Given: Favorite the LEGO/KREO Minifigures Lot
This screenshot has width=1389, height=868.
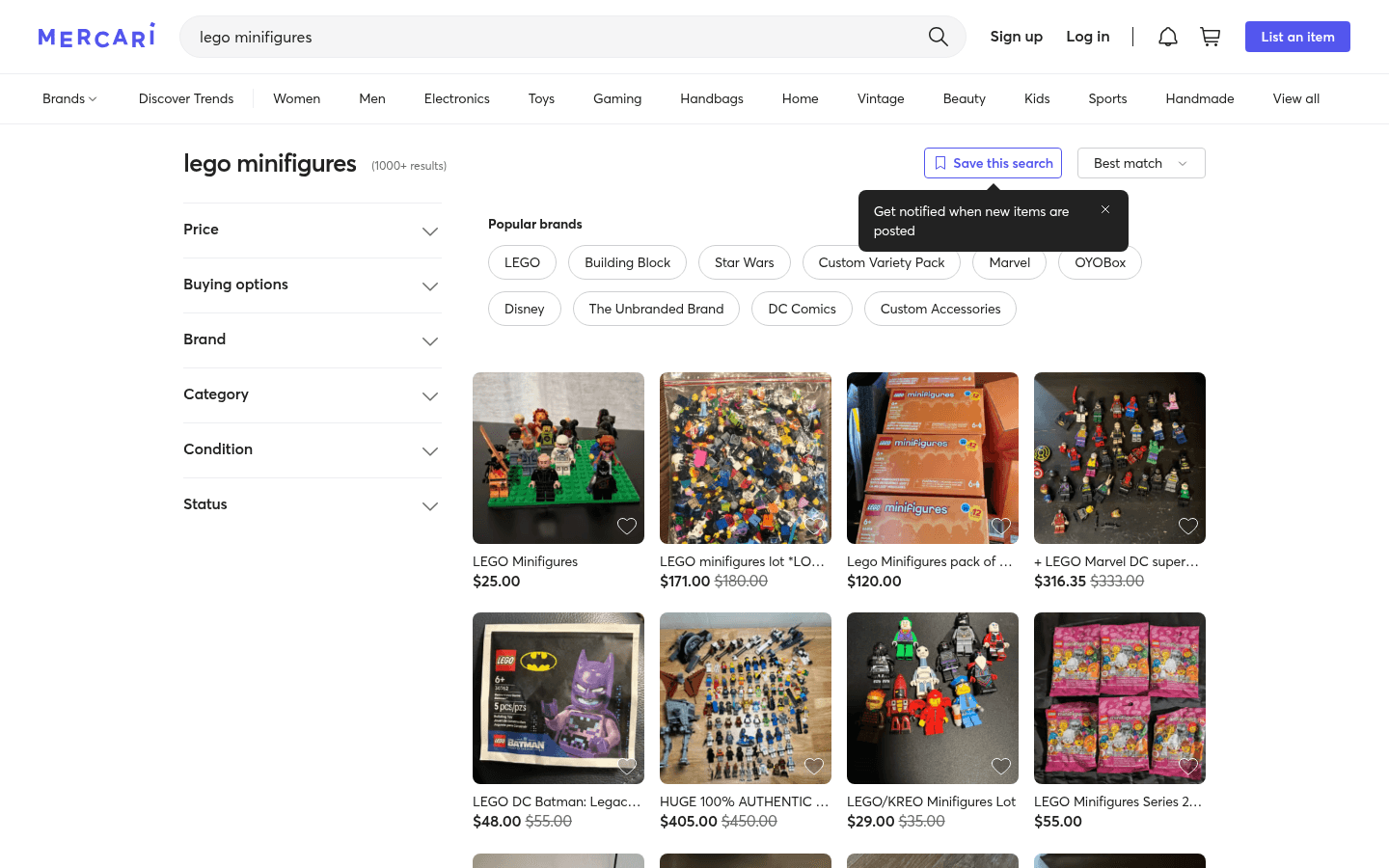Looking at the screenshot, I should [x=1001, y=766].
